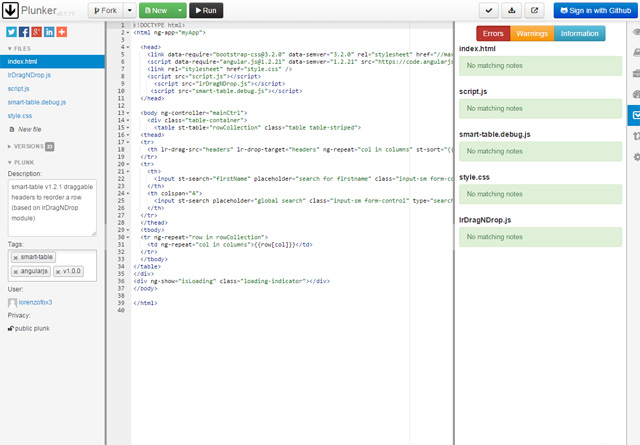The image size is (640, 445).
Task: Open style.css in the file list
Action: [20, 116]
